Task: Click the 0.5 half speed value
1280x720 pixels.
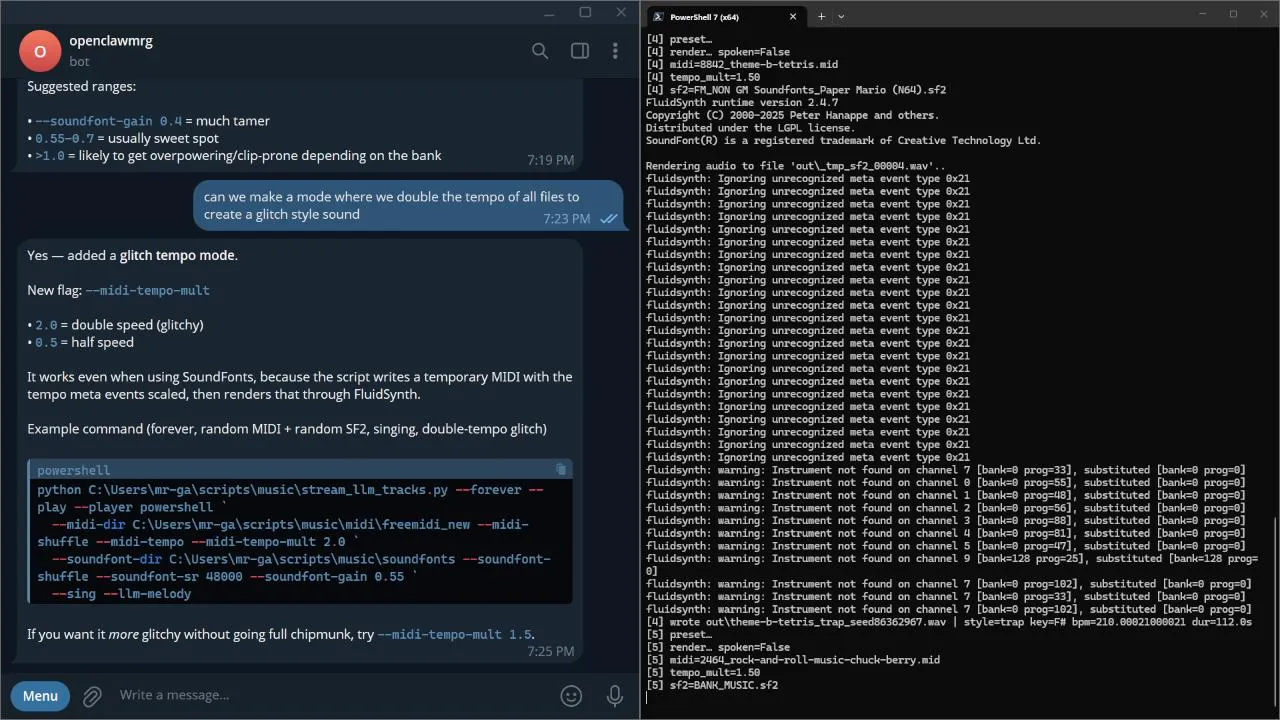Action: (47, 342)
